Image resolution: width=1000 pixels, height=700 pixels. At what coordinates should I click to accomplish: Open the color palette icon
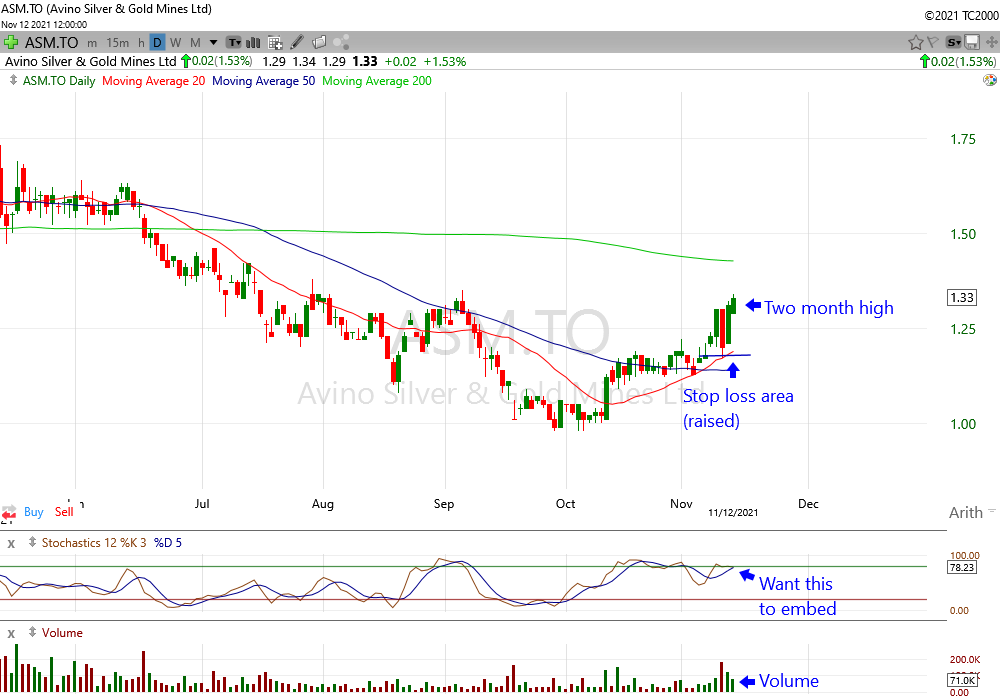click(990, 80)
